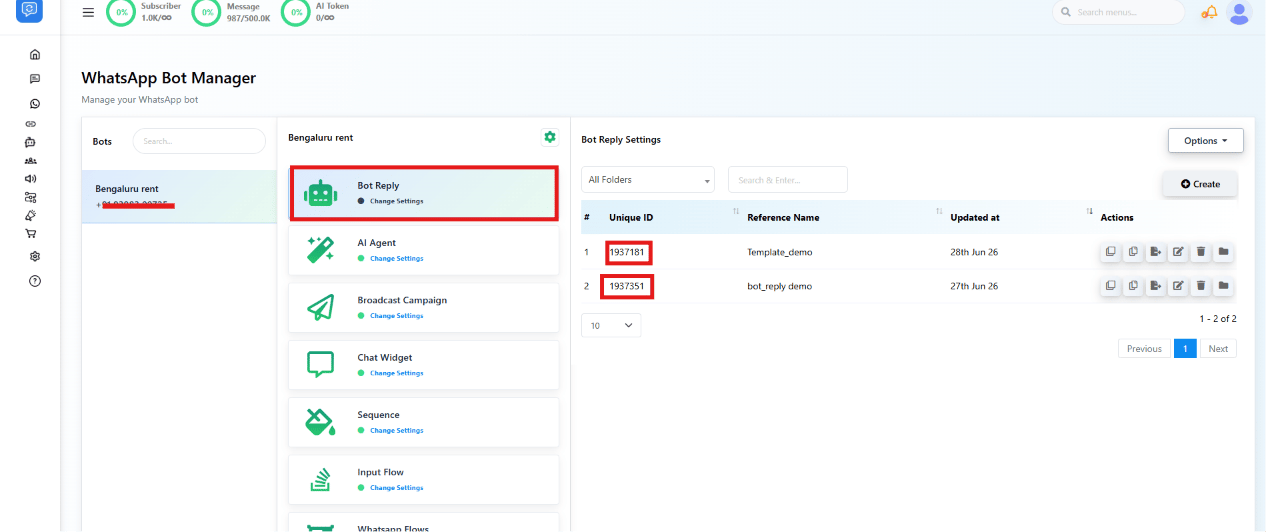
Task: Open the bot robot icon in the sidebar
Action: [x=31, y=142]
